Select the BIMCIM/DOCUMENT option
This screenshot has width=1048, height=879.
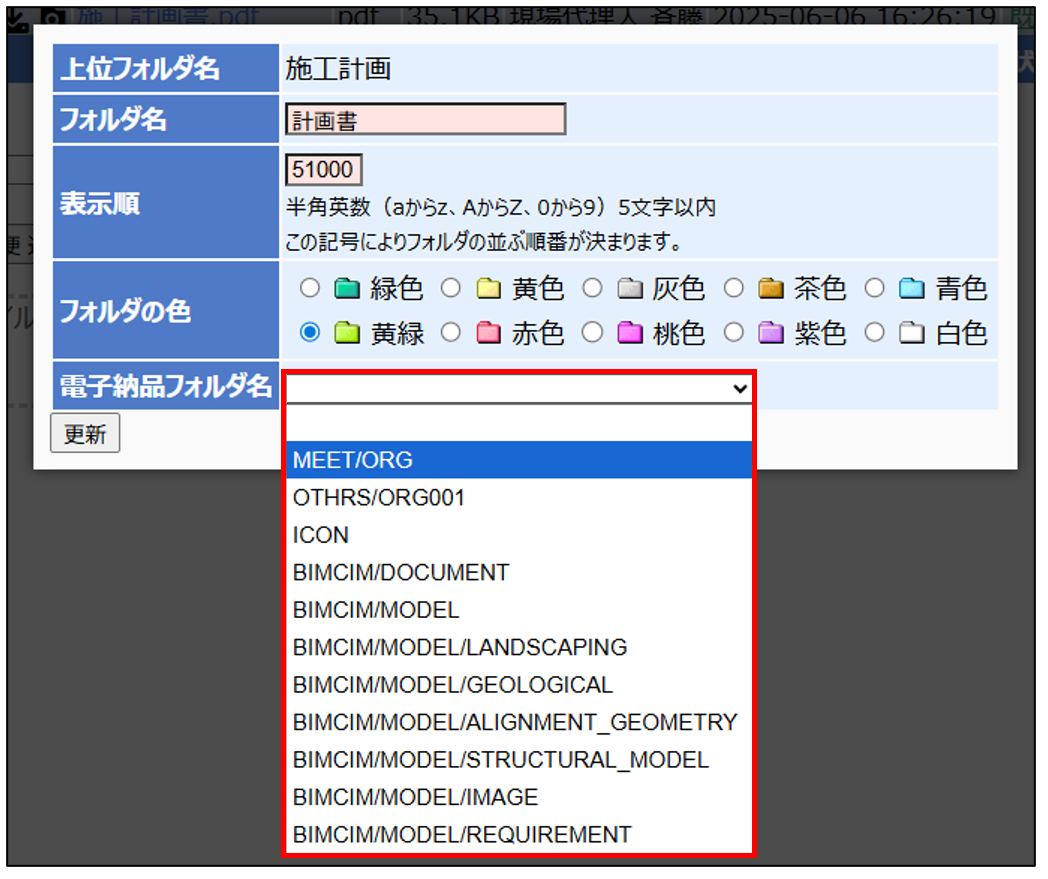tap(518, 573)
